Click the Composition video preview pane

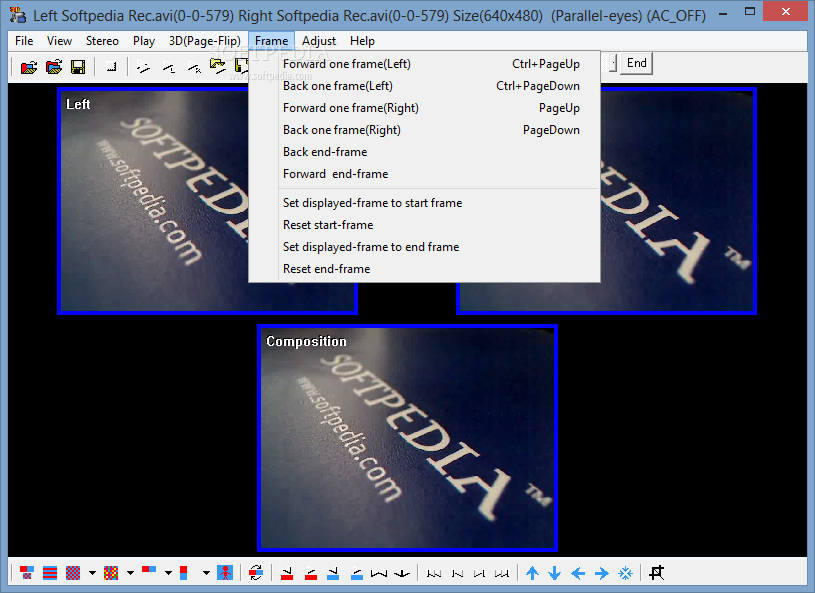pyautogui.click(x=408, y=438)
